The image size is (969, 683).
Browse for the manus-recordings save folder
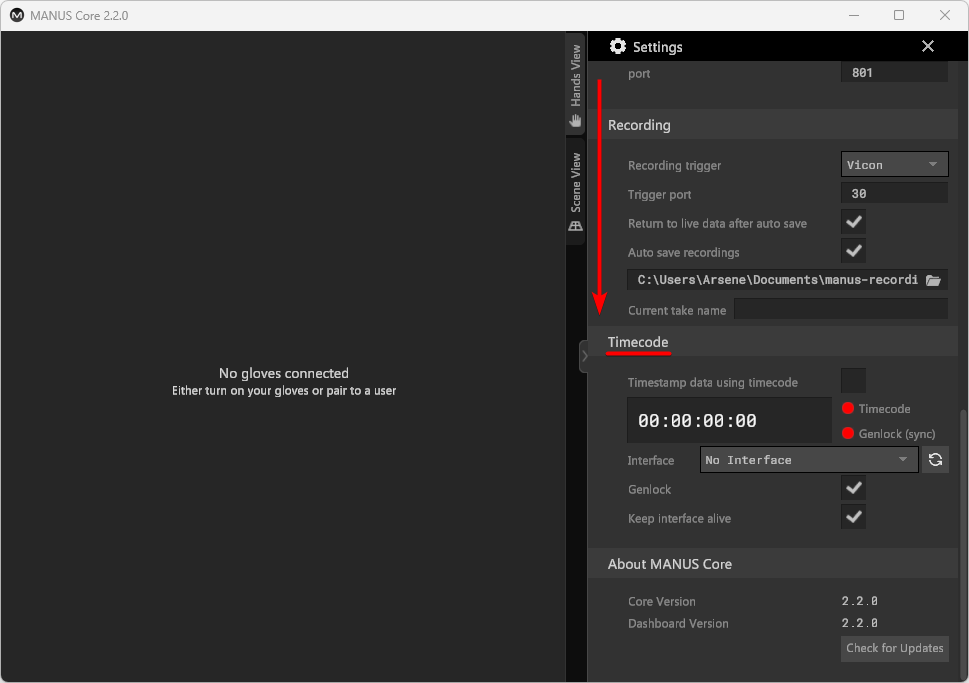932,280
